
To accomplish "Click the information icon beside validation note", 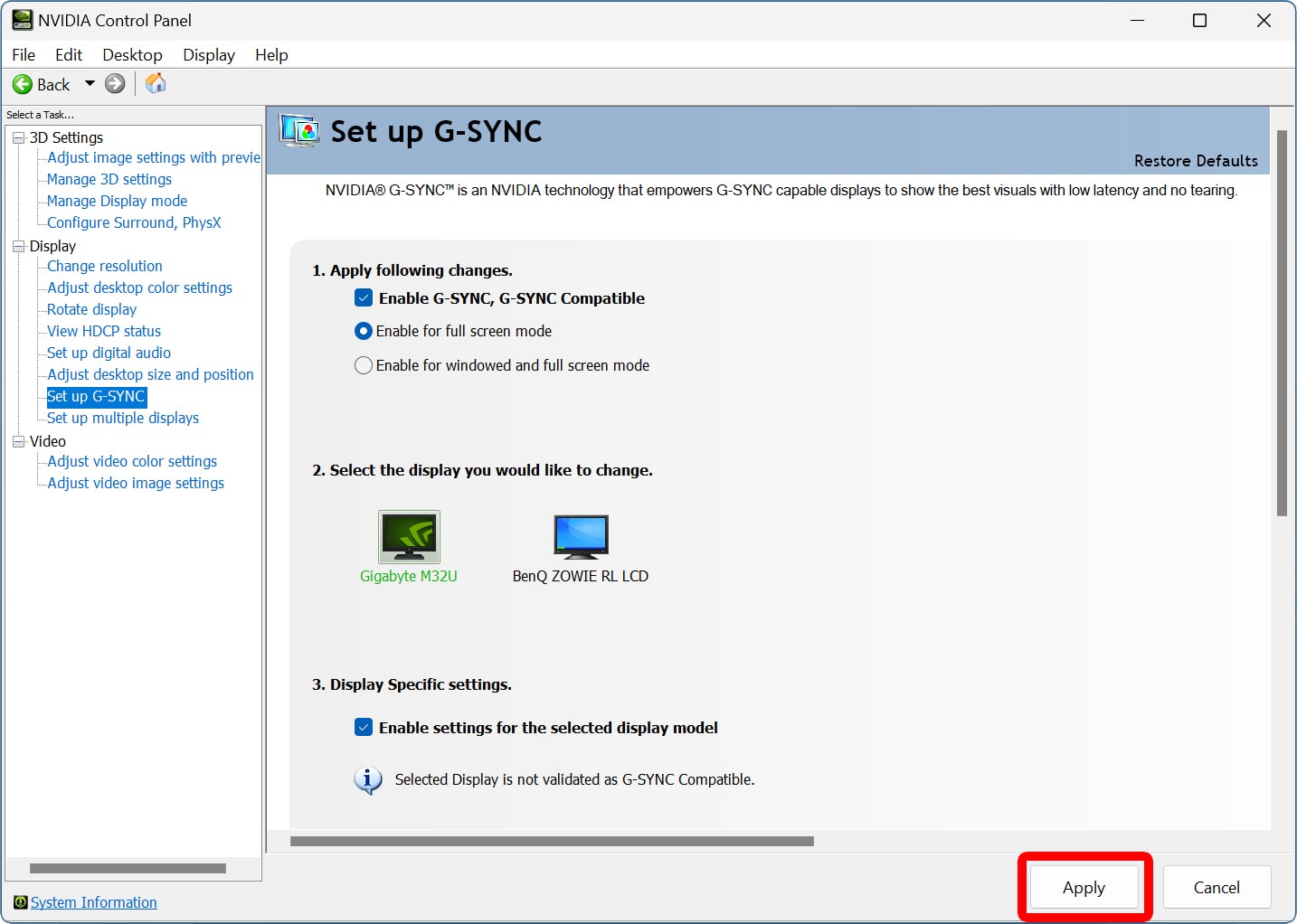I will pos(367,780).
